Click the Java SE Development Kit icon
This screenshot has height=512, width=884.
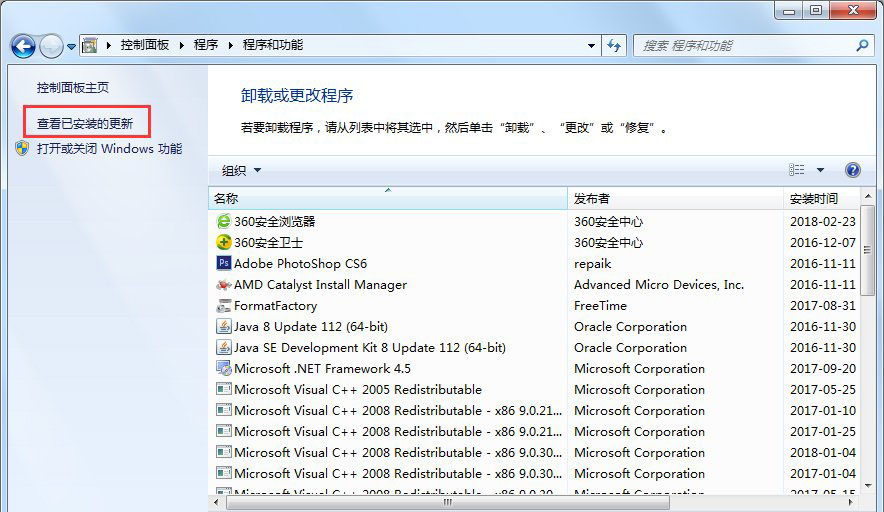(x=224, y=347)
